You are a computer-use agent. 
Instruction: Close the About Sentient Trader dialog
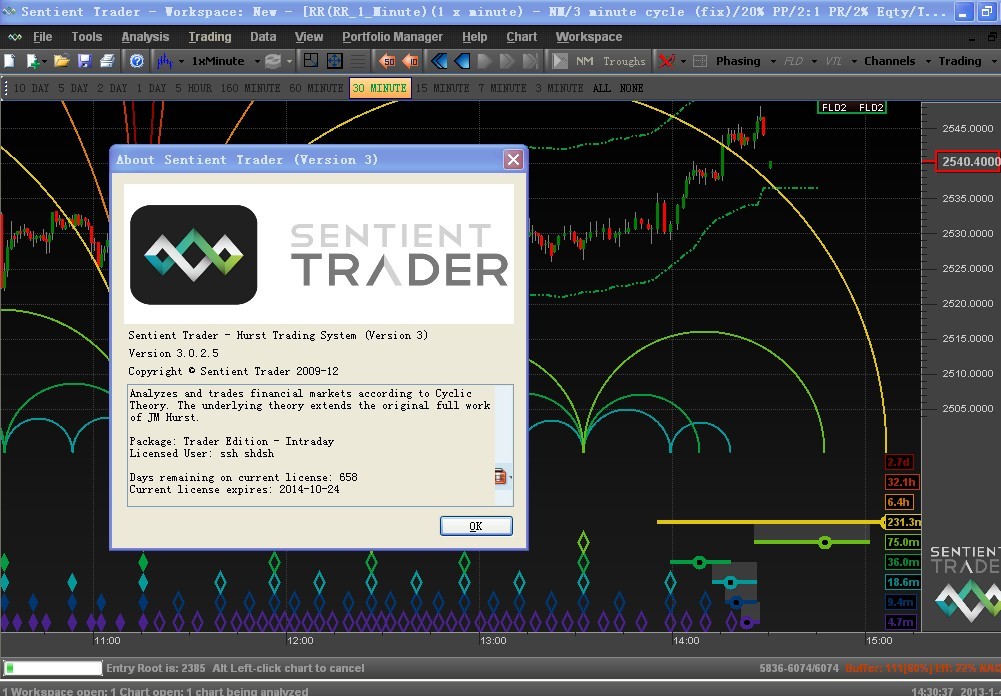[x=513, y=160]
